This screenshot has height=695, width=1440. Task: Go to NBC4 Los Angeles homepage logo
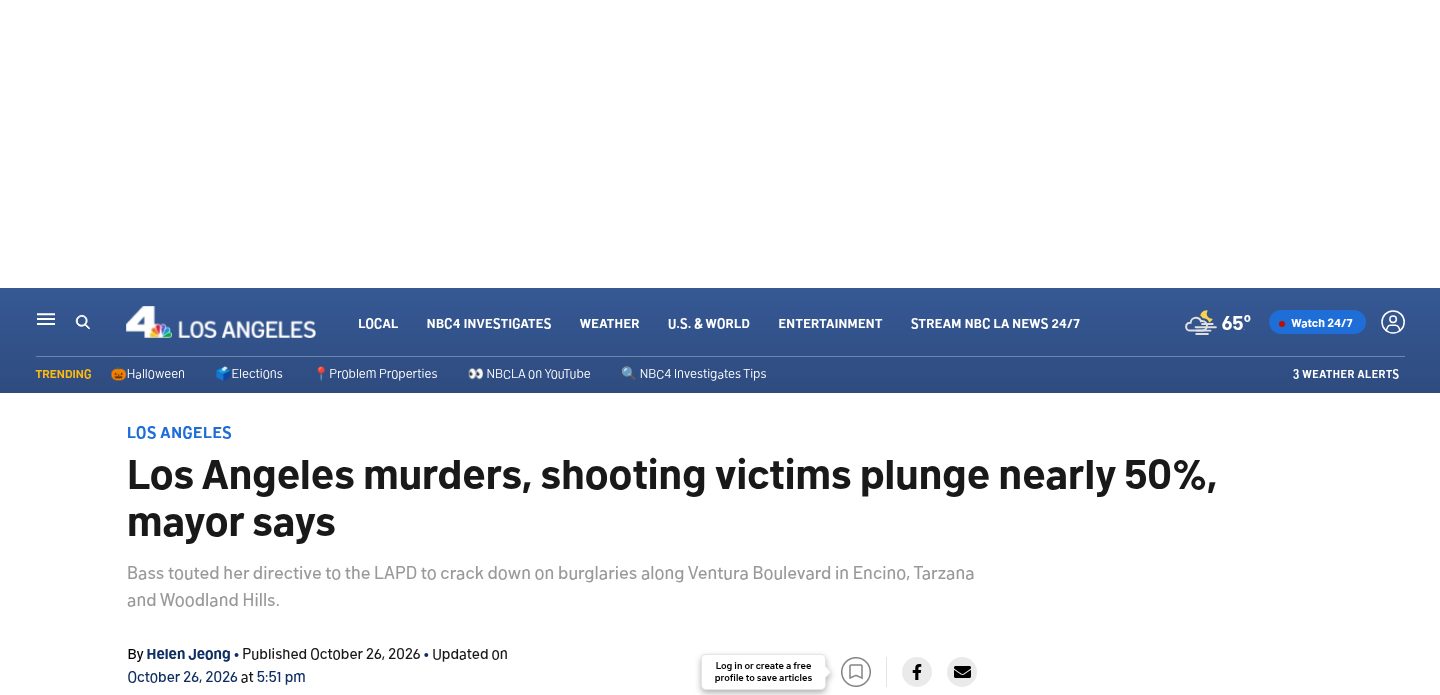[x=221, y=323]
